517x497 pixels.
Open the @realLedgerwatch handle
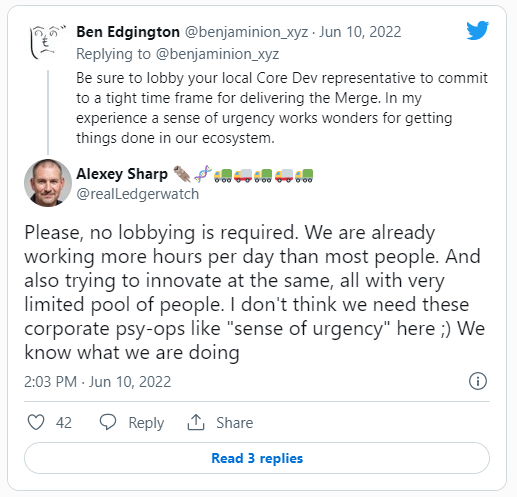pyautogui.click(x=138, y=194)
